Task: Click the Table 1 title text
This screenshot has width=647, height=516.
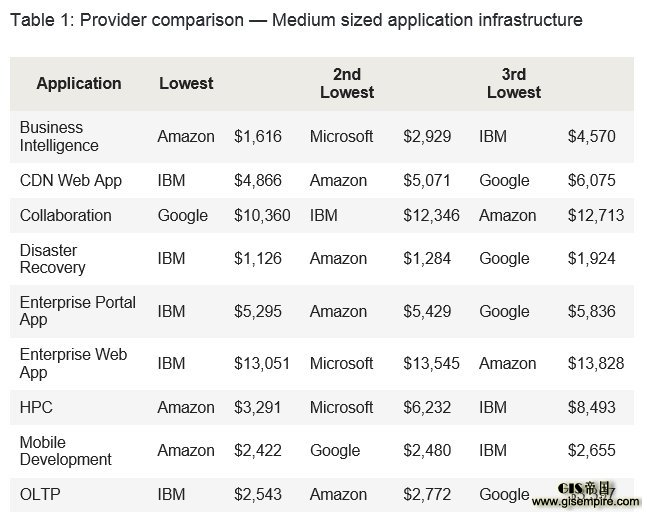Action: (x=296, y=20)
